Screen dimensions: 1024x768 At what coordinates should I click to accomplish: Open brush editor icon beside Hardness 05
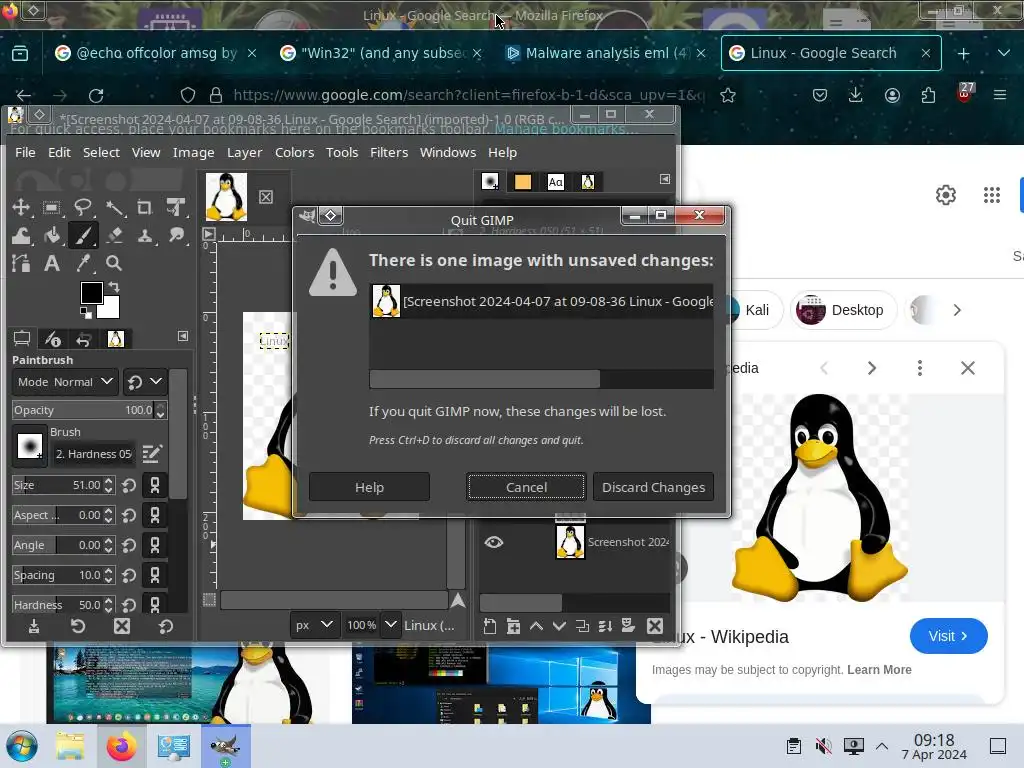tap(152, 453)
